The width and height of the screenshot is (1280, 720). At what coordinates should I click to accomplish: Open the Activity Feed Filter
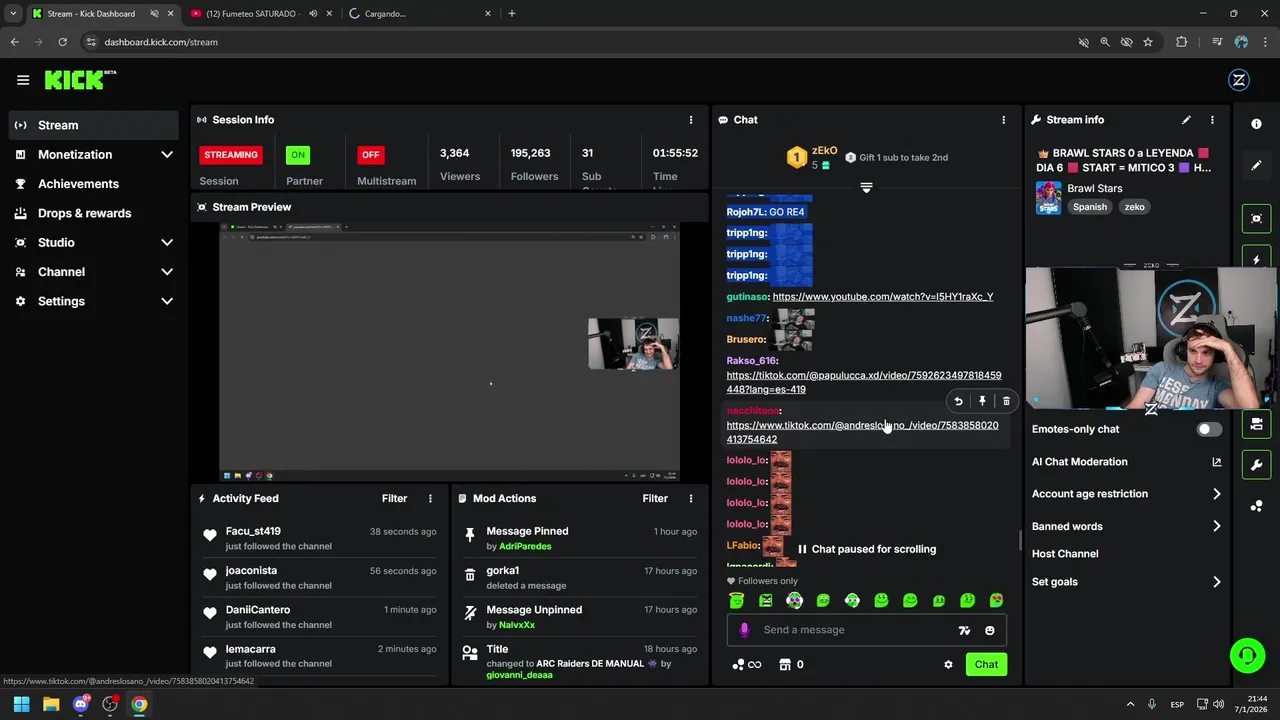click(x=394, y=498)
